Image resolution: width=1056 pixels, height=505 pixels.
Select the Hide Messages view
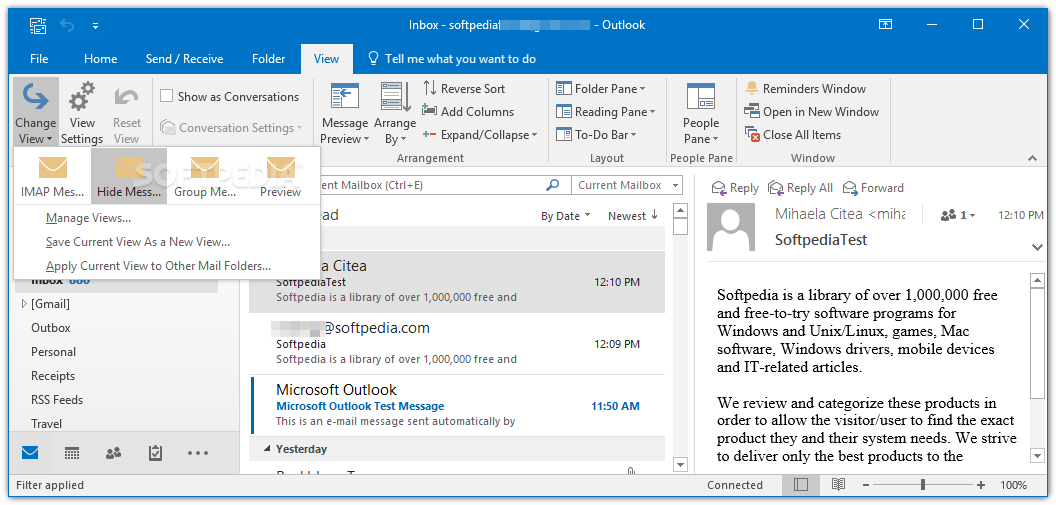pos(129,176)
